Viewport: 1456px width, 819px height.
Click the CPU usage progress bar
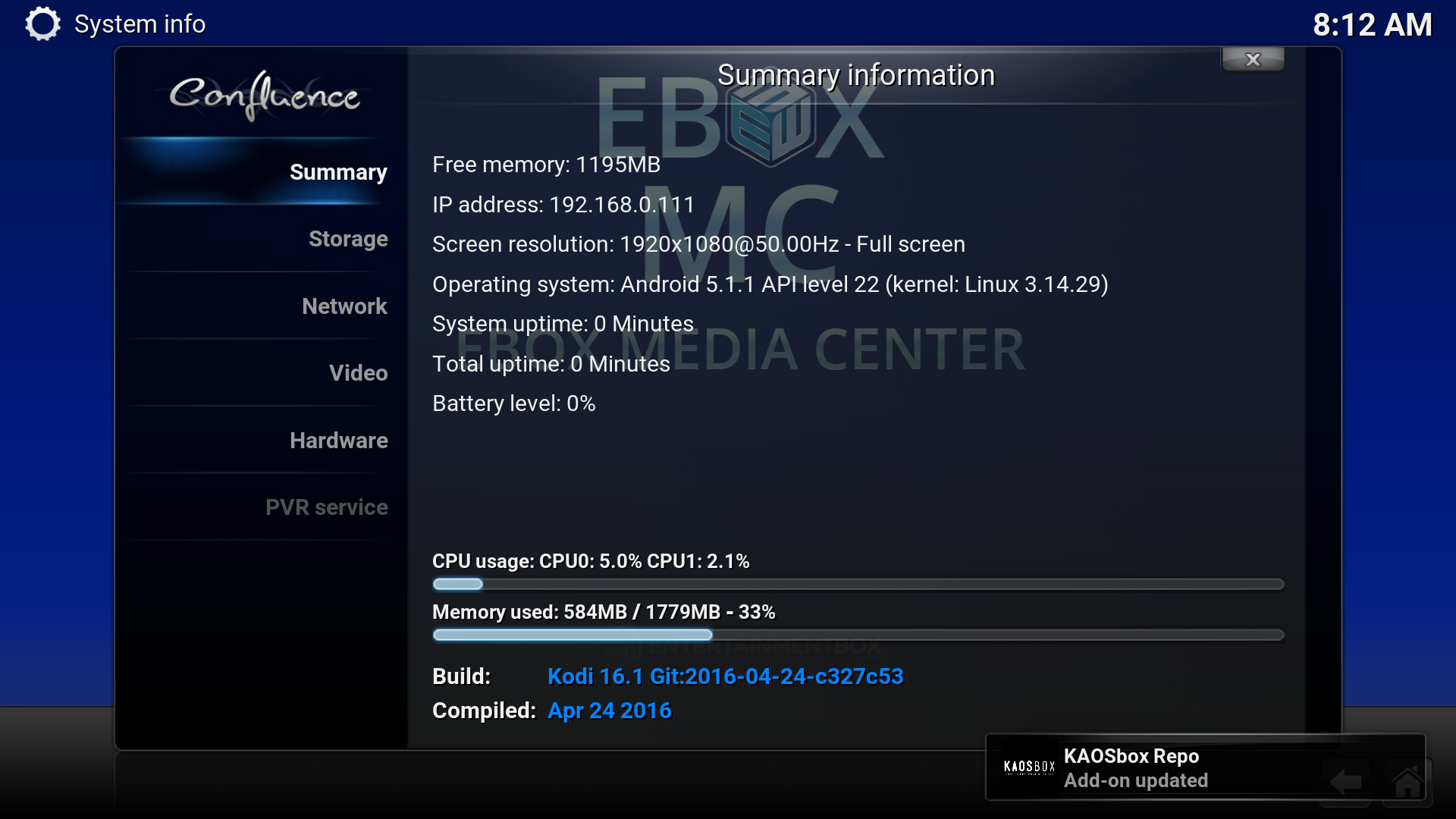coord(858,584)
